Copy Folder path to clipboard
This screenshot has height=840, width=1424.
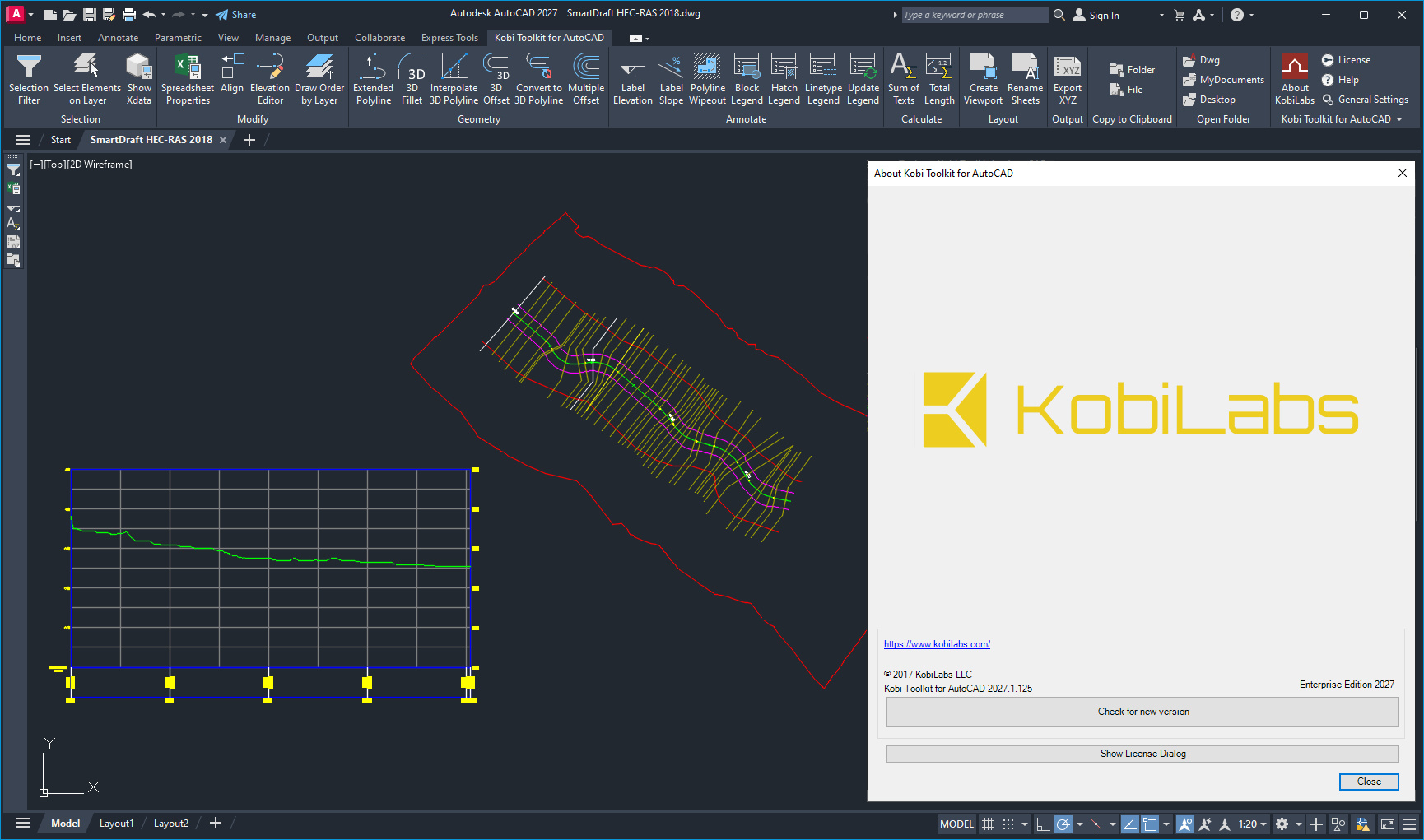1133,70
